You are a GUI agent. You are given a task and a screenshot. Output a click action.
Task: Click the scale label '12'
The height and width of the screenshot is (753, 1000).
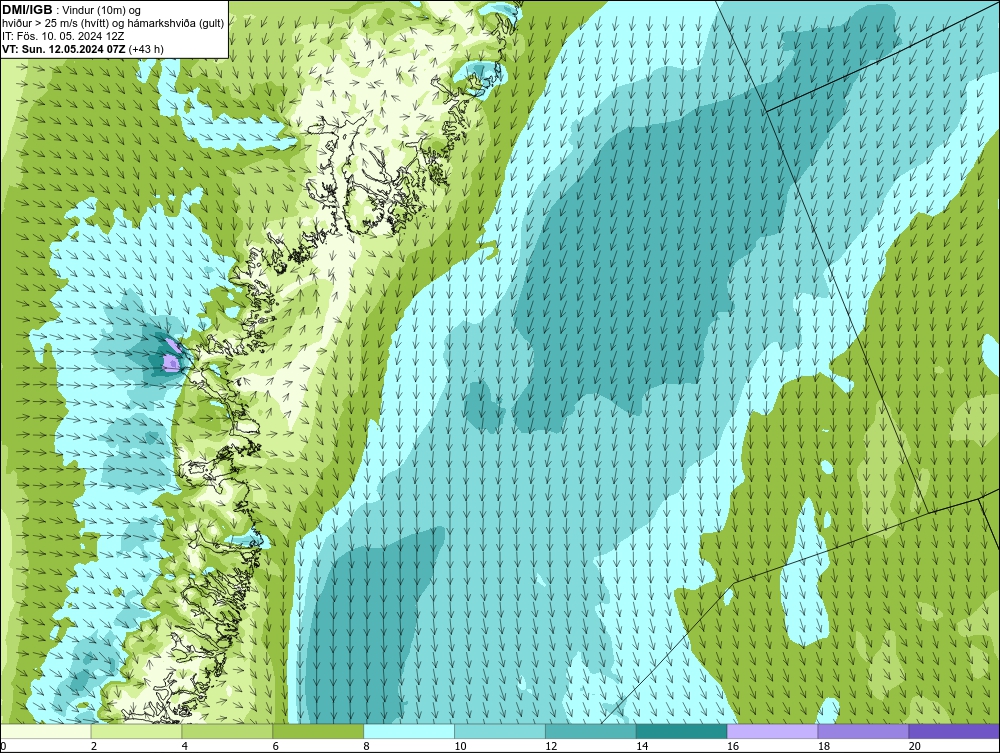click(551, 746)
